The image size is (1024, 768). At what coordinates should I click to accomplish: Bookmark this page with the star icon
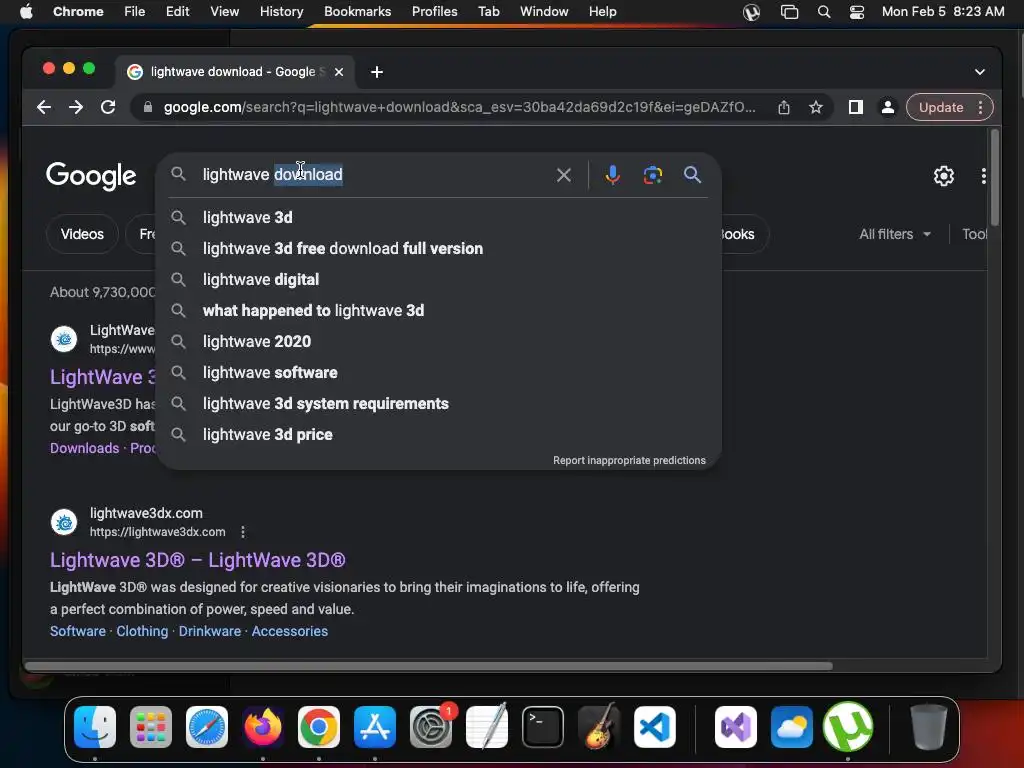coord(816,107)
